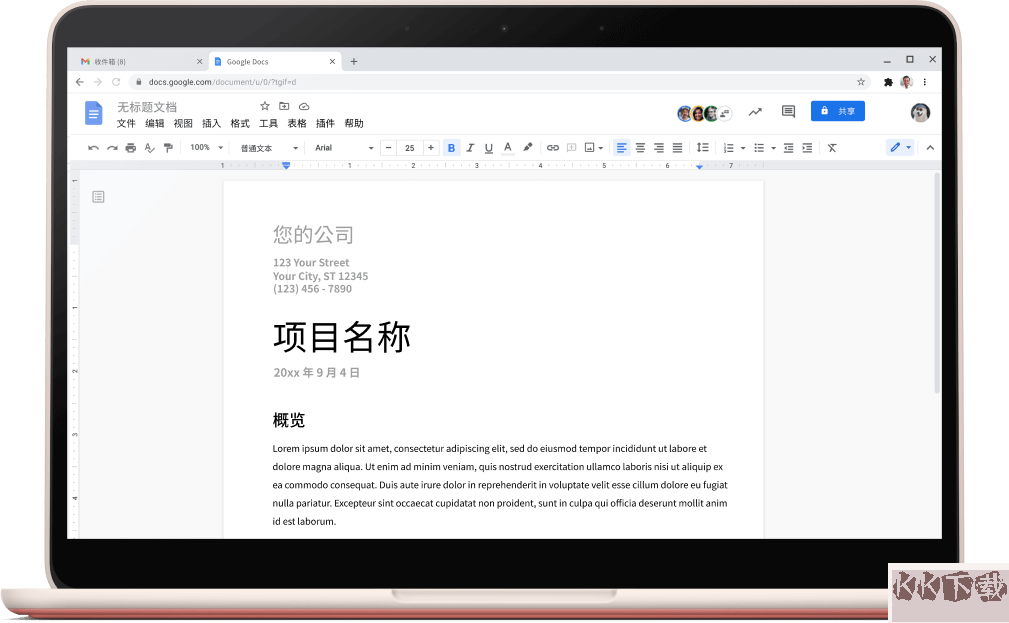Open the 插入 menu
This screenshot has height=623, width=1009.
click(x=211, y=124)
